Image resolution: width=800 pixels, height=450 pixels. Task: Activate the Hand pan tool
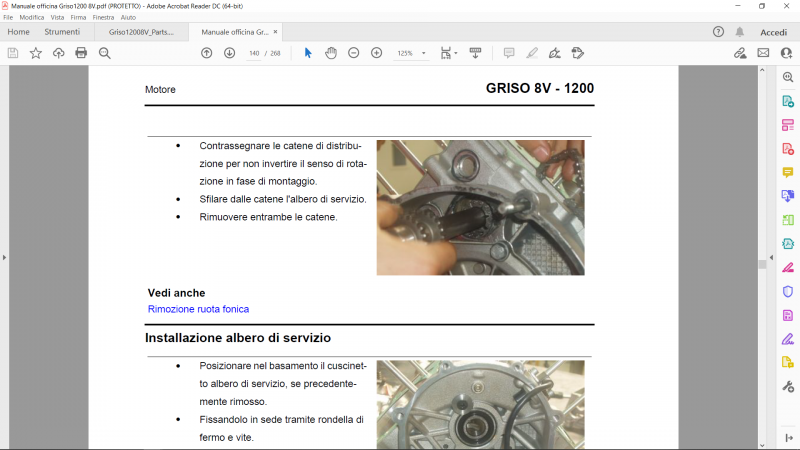[331, 53]
